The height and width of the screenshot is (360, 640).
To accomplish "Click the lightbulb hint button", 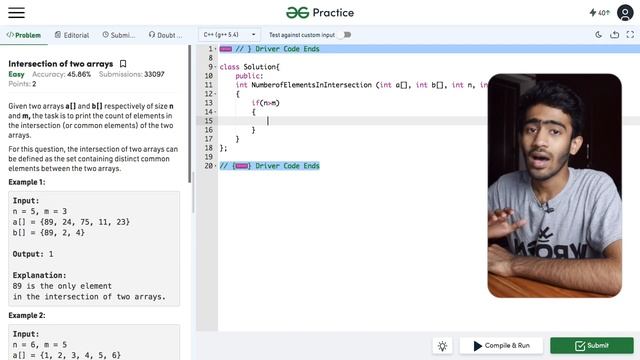I will [x=442, y=346].
